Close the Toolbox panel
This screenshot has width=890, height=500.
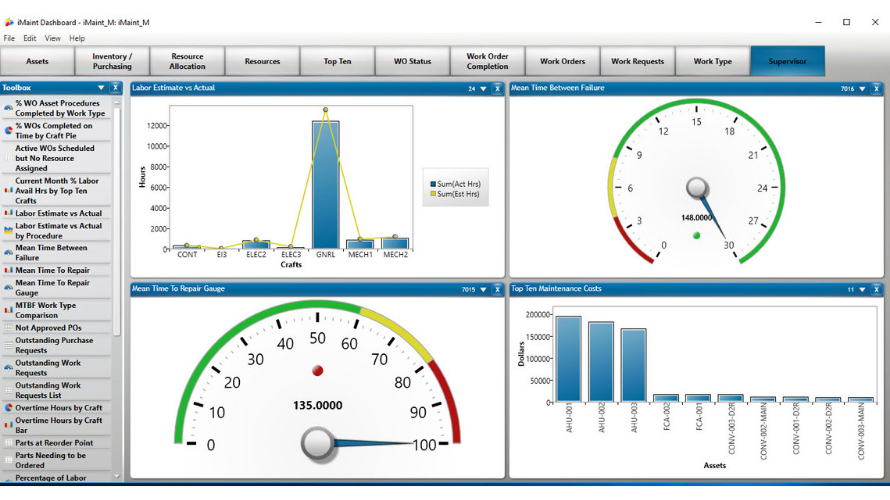click(115, 88)
